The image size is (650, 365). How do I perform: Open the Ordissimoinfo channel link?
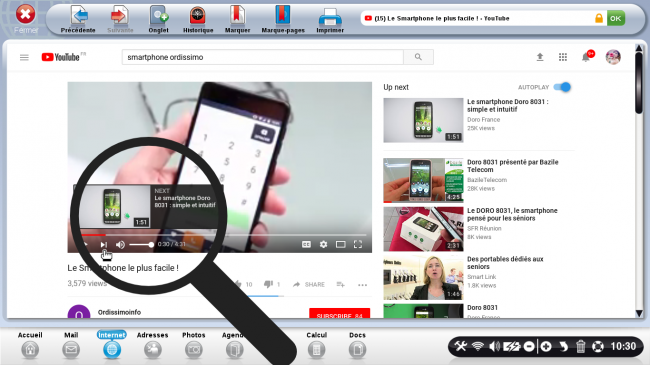point(119,312)
